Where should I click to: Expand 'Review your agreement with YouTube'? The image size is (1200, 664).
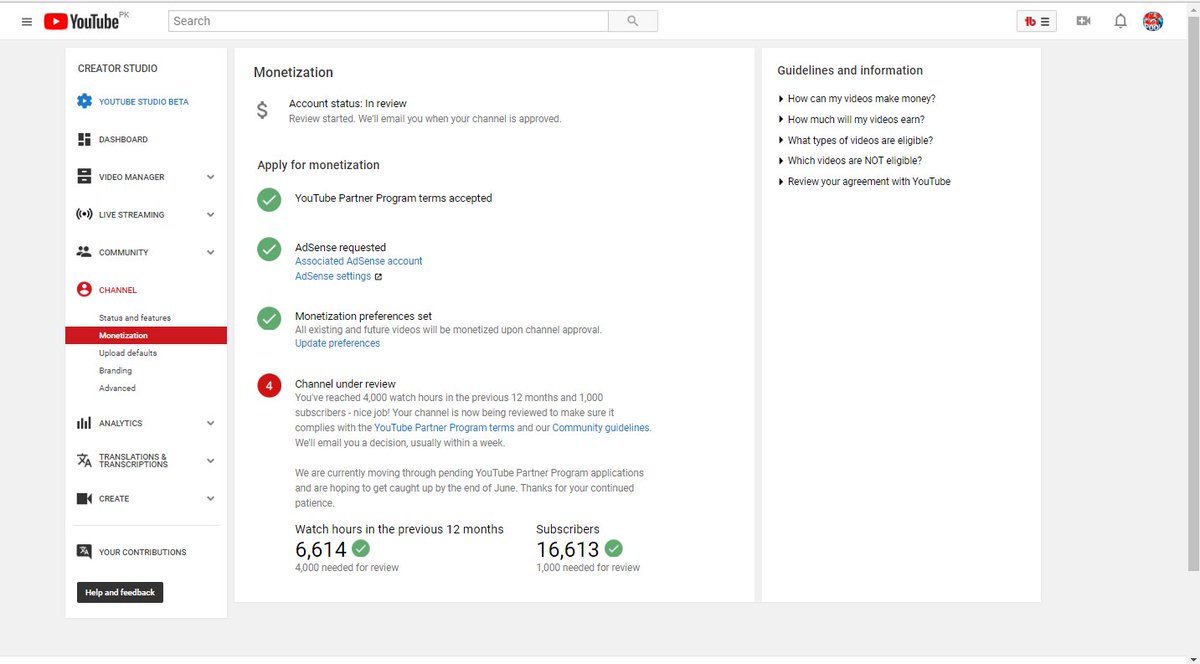click(x=864, y=182)
